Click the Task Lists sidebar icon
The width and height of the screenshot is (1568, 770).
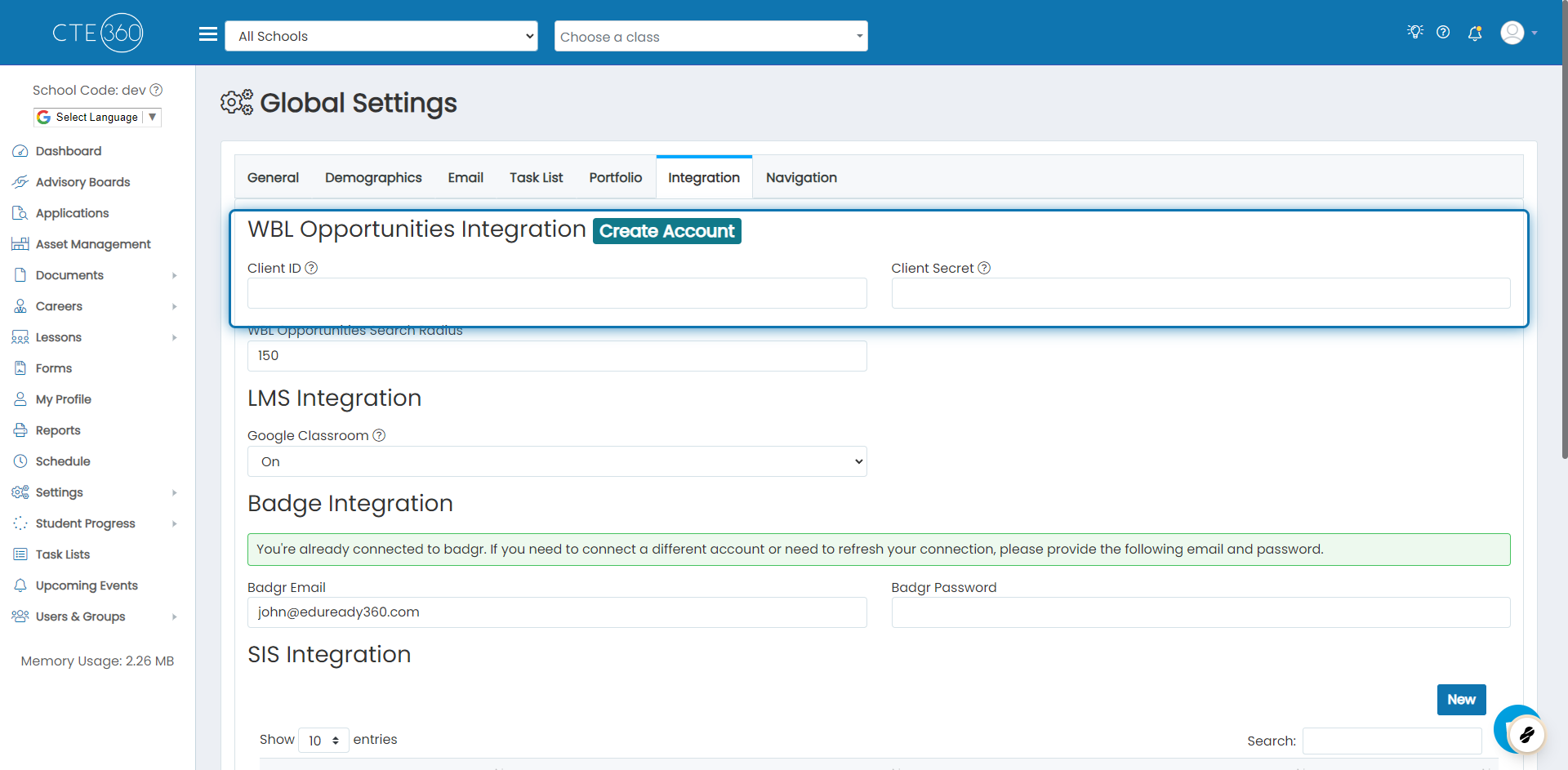tap(20, 554)
